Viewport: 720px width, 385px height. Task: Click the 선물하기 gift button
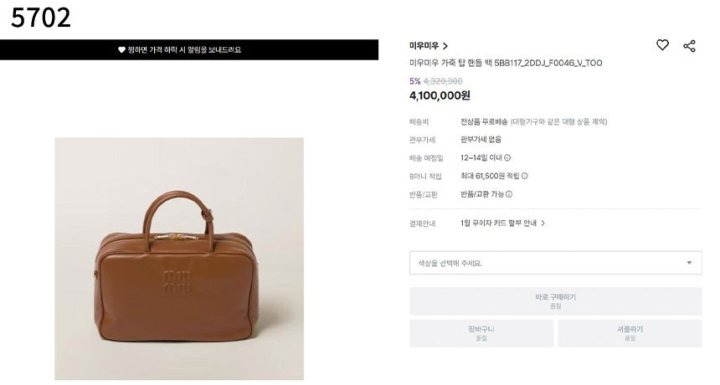[630, 333]
